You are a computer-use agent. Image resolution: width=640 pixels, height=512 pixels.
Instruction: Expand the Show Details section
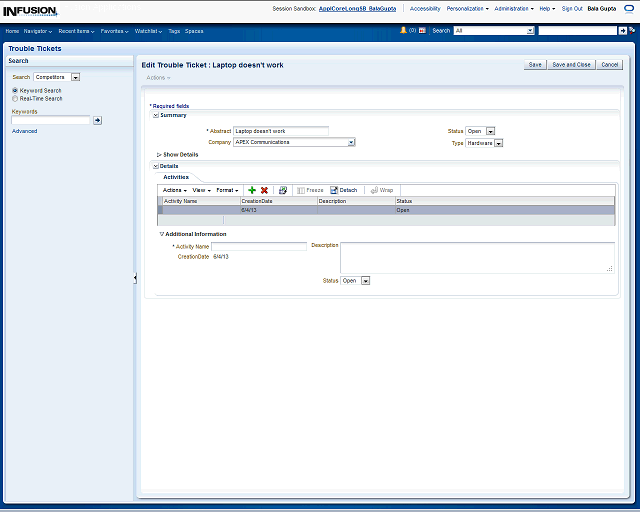160,155
